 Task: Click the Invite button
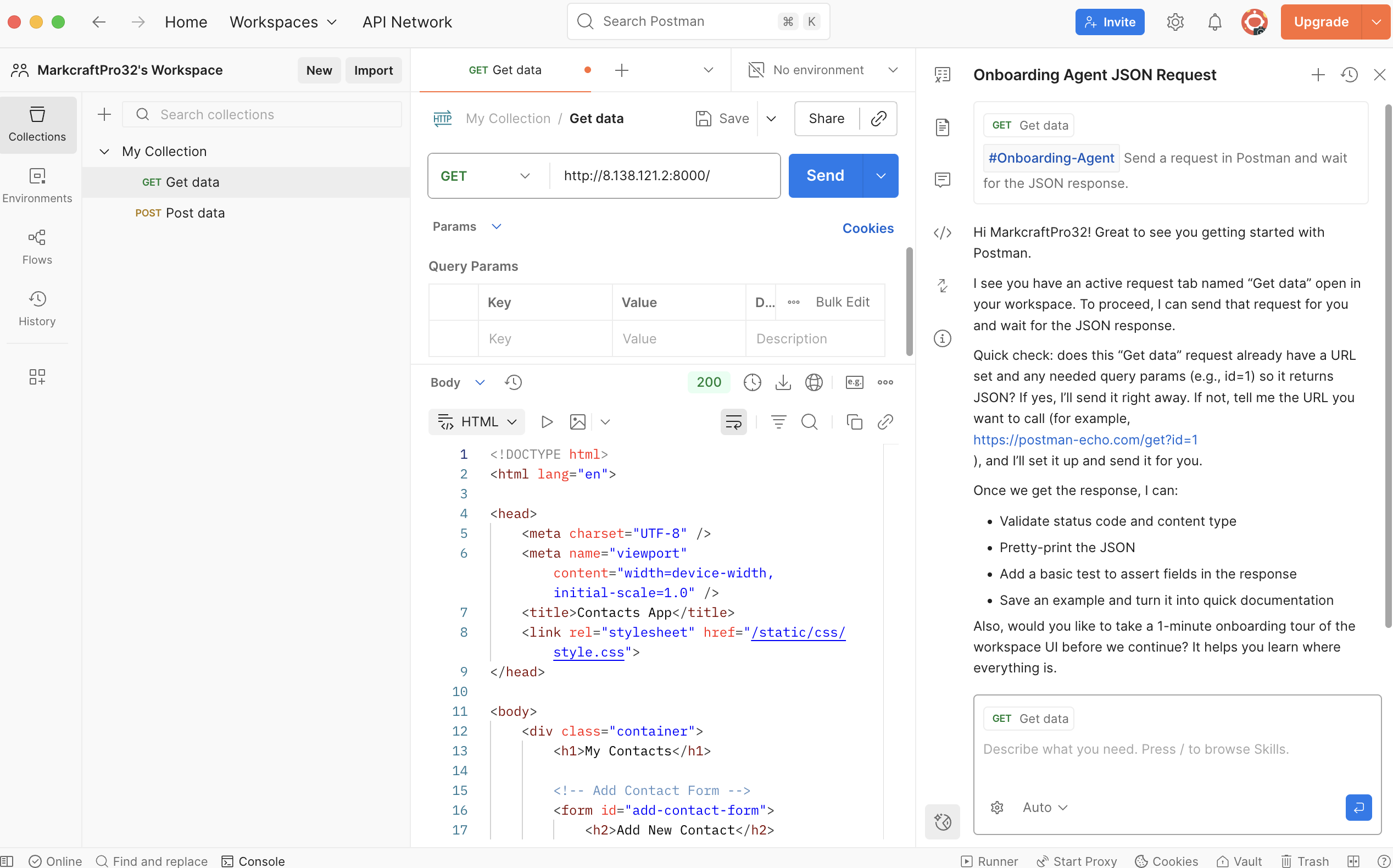click(1110, 22)
